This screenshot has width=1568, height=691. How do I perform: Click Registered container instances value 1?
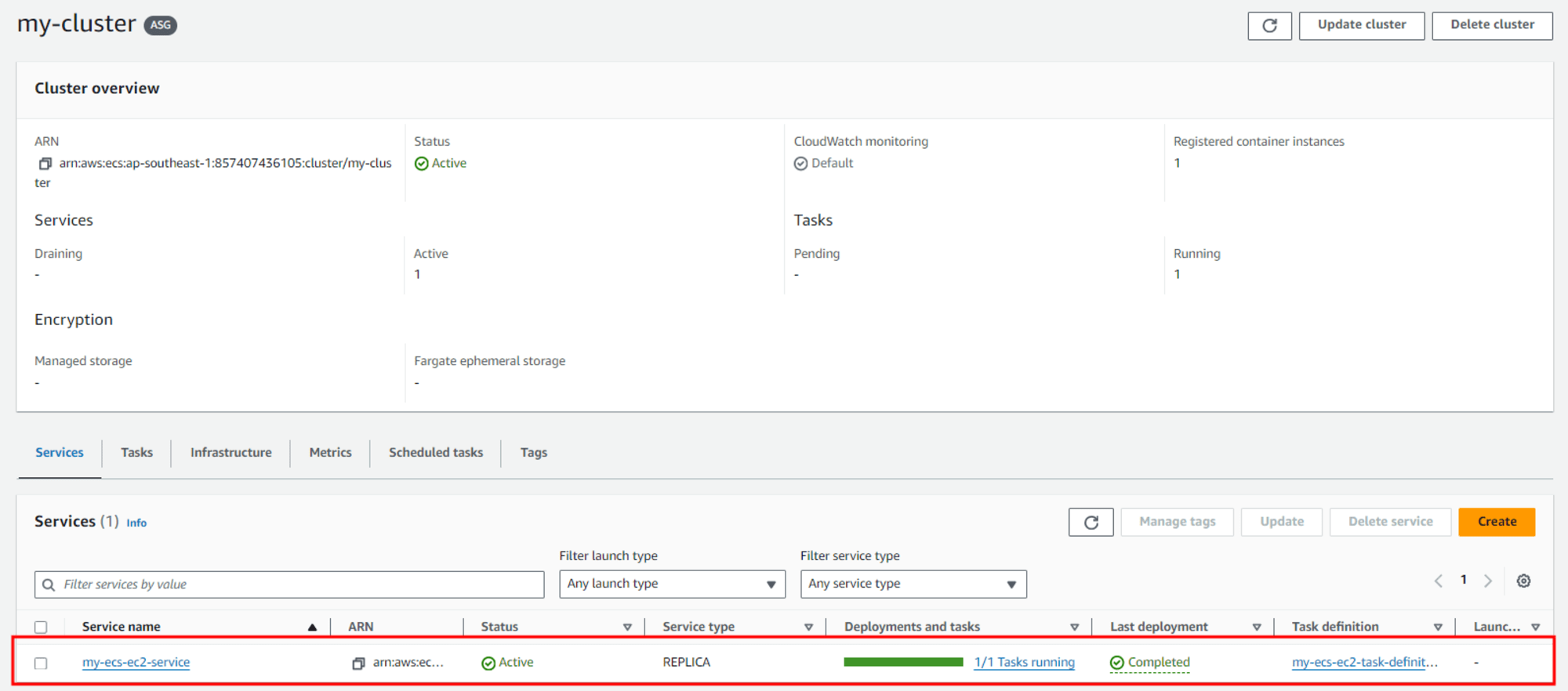[x=1177, y=163]
